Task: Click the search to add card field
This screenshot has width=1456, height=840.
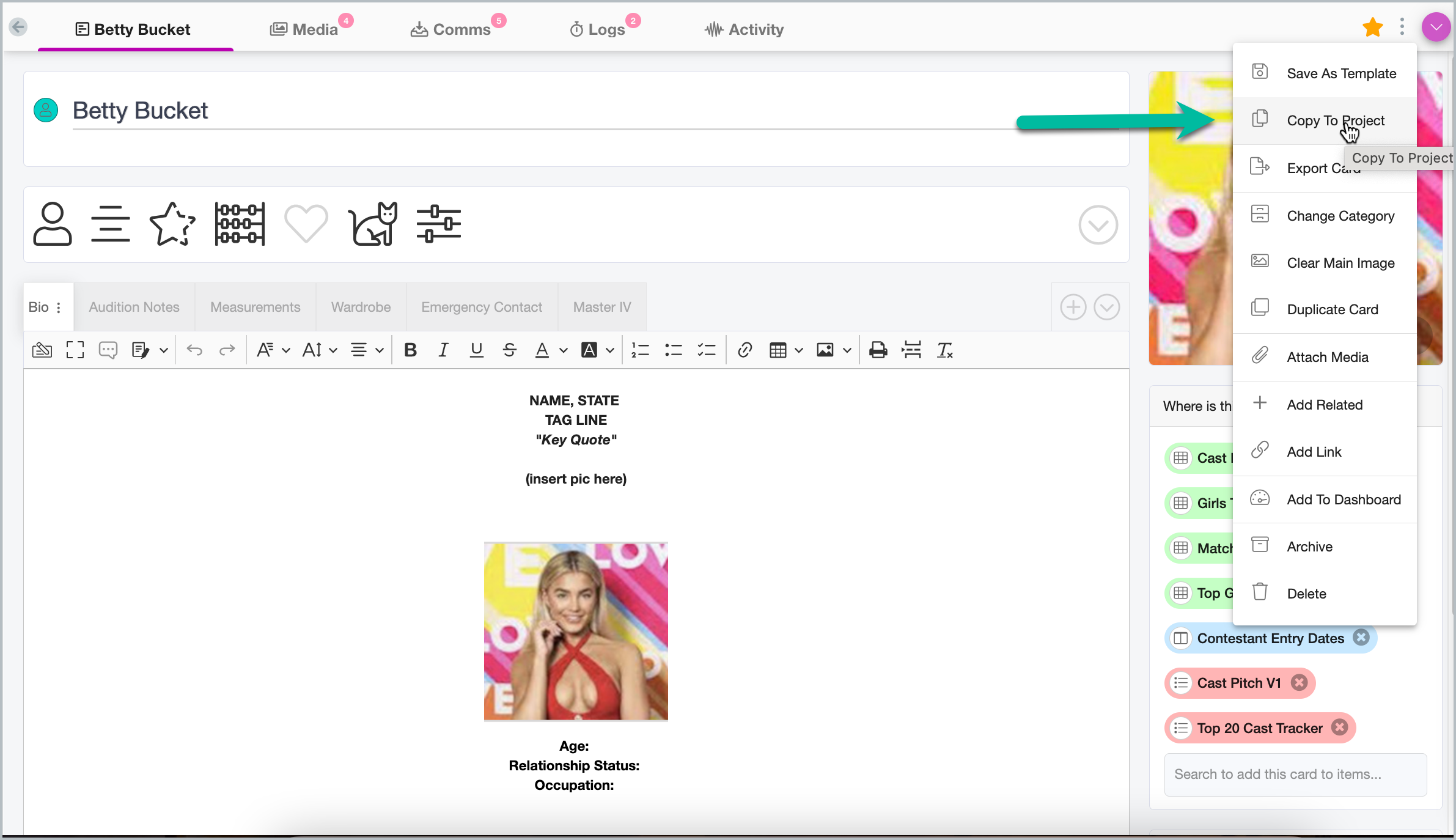Action: [1295, 774]
